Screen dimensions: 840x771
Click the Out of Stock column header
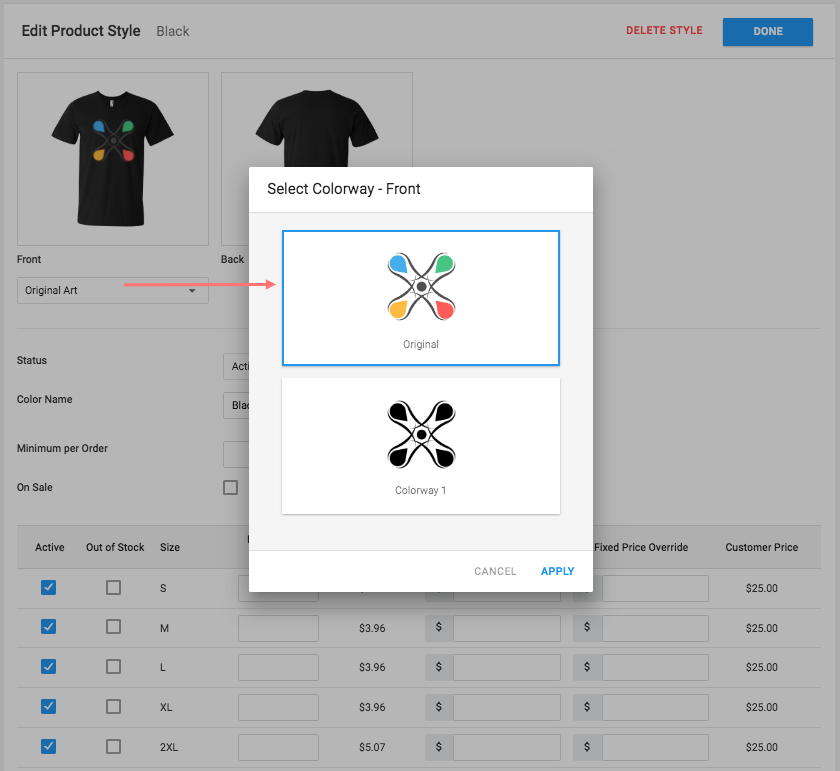(115, 548)
